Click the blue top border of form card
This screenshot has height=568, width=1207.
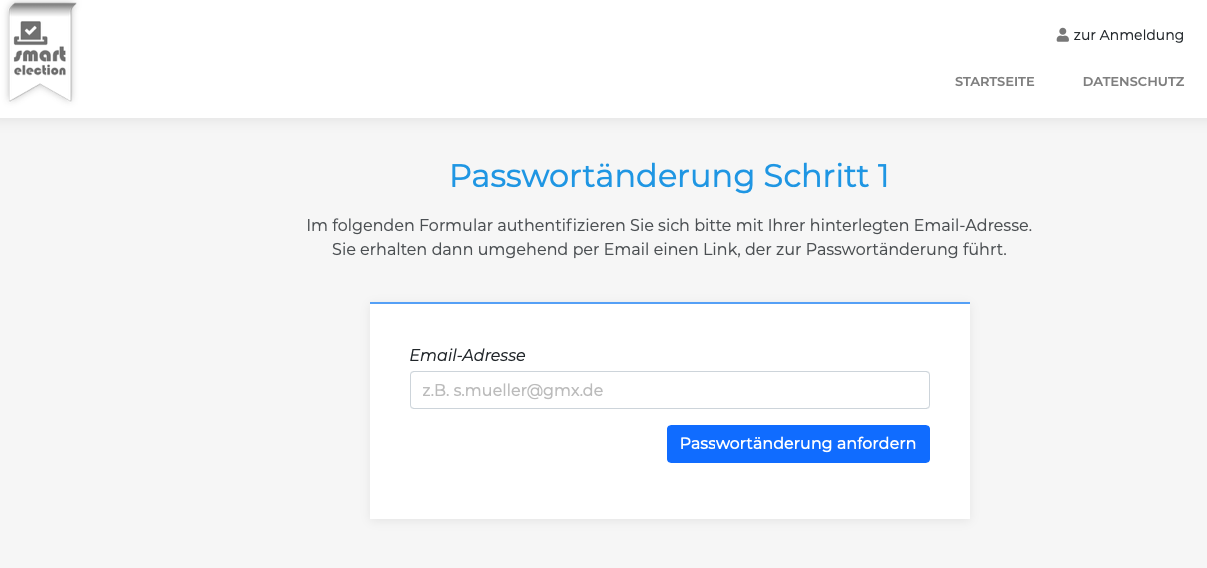669,302
